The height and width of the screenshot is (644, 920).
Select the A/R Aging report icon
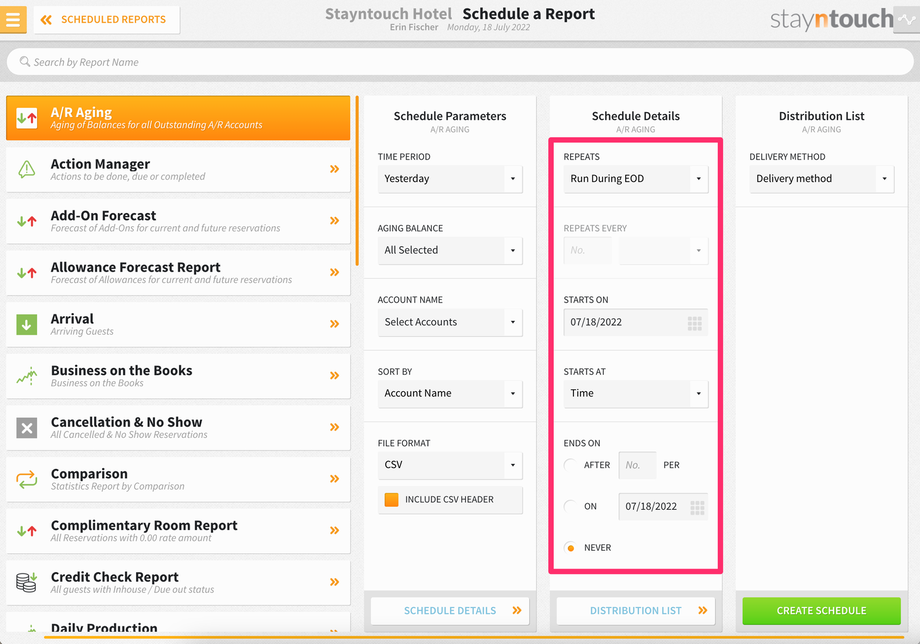27,118
